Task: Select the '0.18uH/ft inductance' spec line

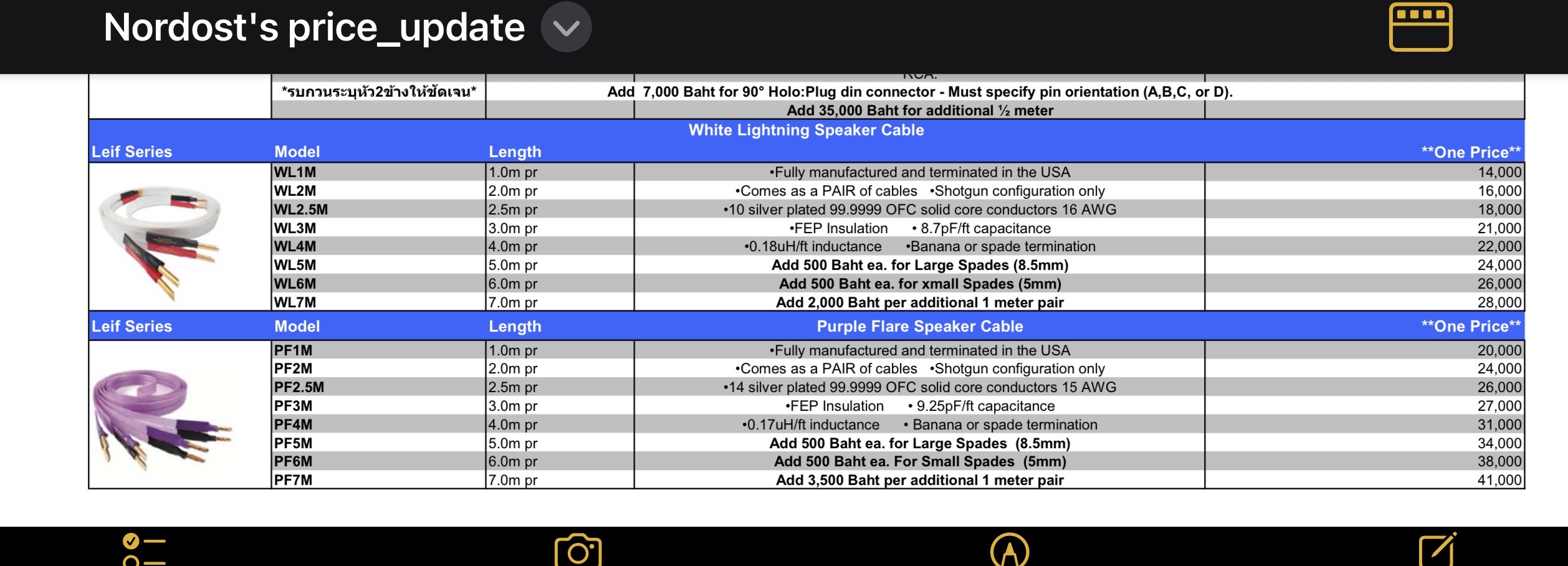Action: pyautogui.click(x=920, y=246)
